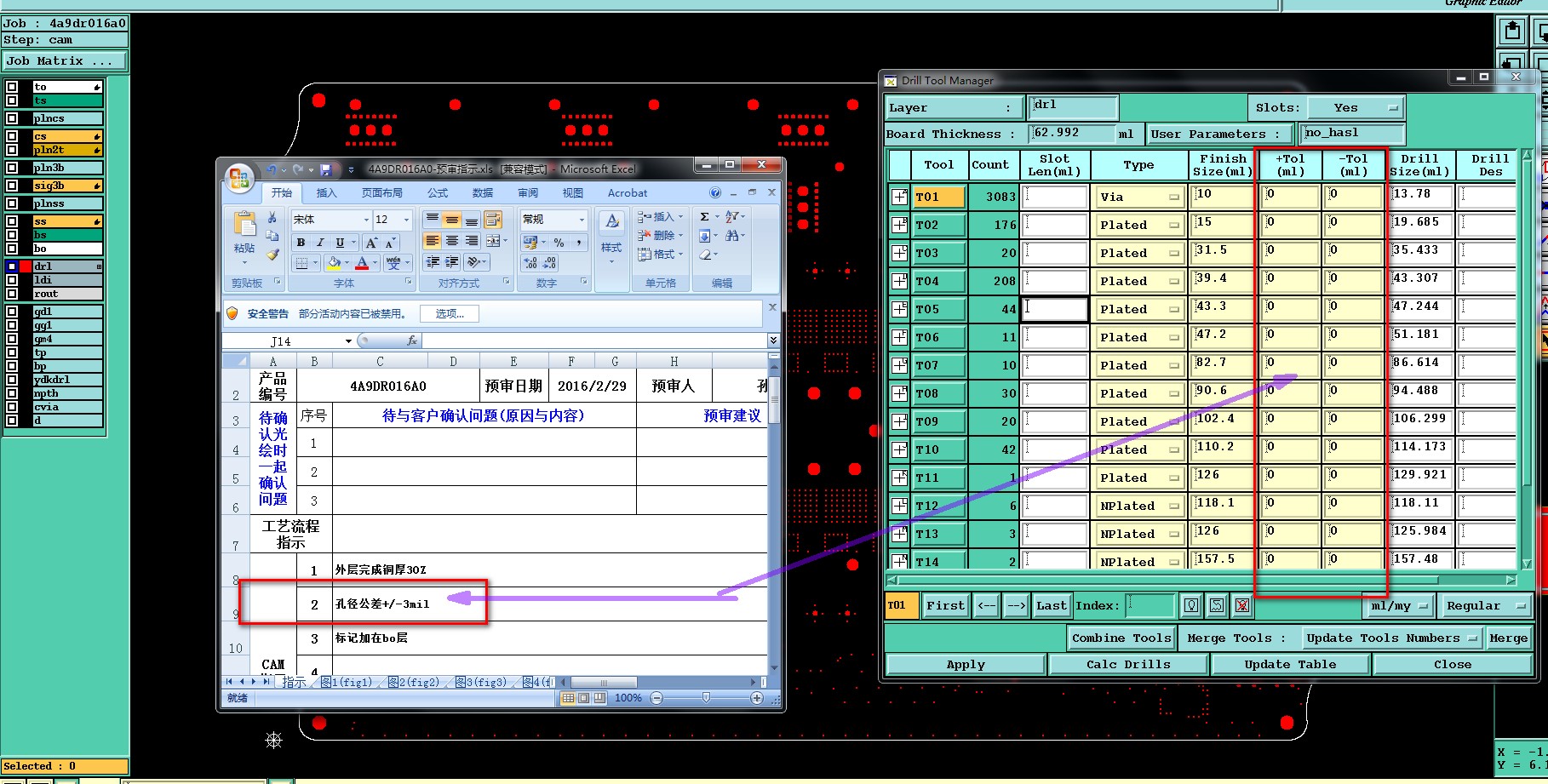The width and height of the screenshot is (1548, 784).
Task: Open the Slots 'Yes' dropdown
Action: [1356, 108]
